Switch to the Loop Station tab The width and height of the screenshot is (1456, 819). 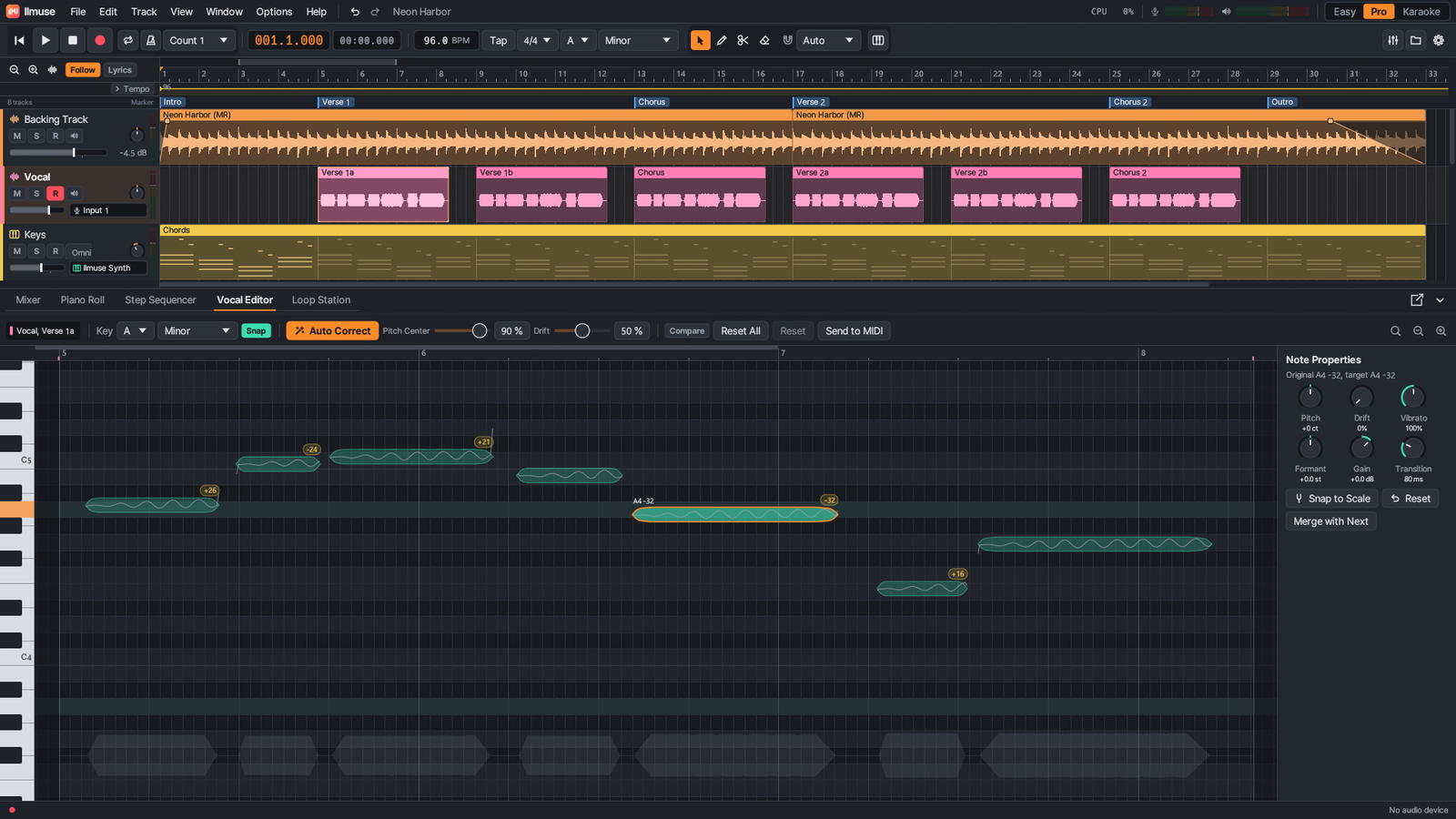click(321, 299)
